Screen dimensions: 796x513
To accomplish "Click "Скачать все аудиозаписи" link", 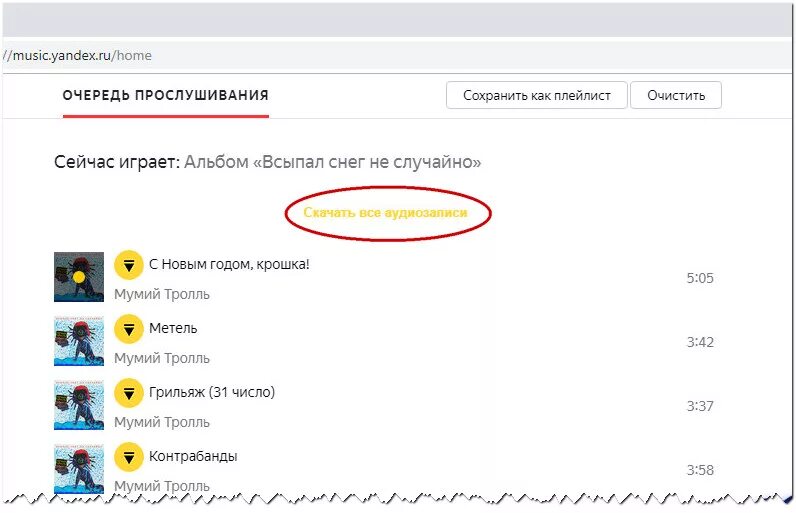I will (385, 213).
